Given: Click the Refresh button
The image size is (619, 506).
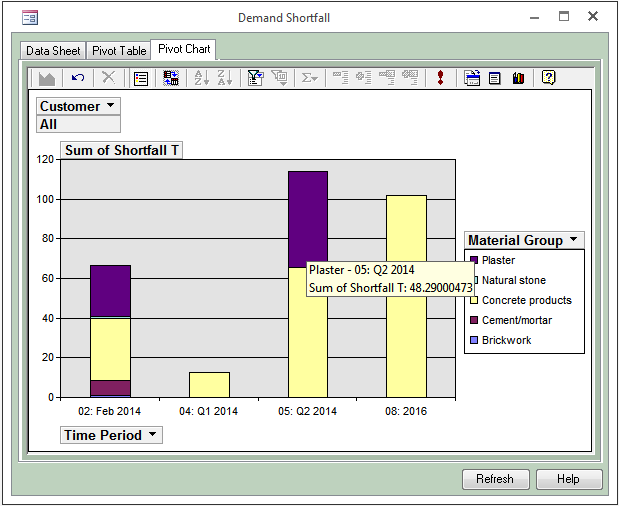Looking at the screenshot, I should point(495,479).
